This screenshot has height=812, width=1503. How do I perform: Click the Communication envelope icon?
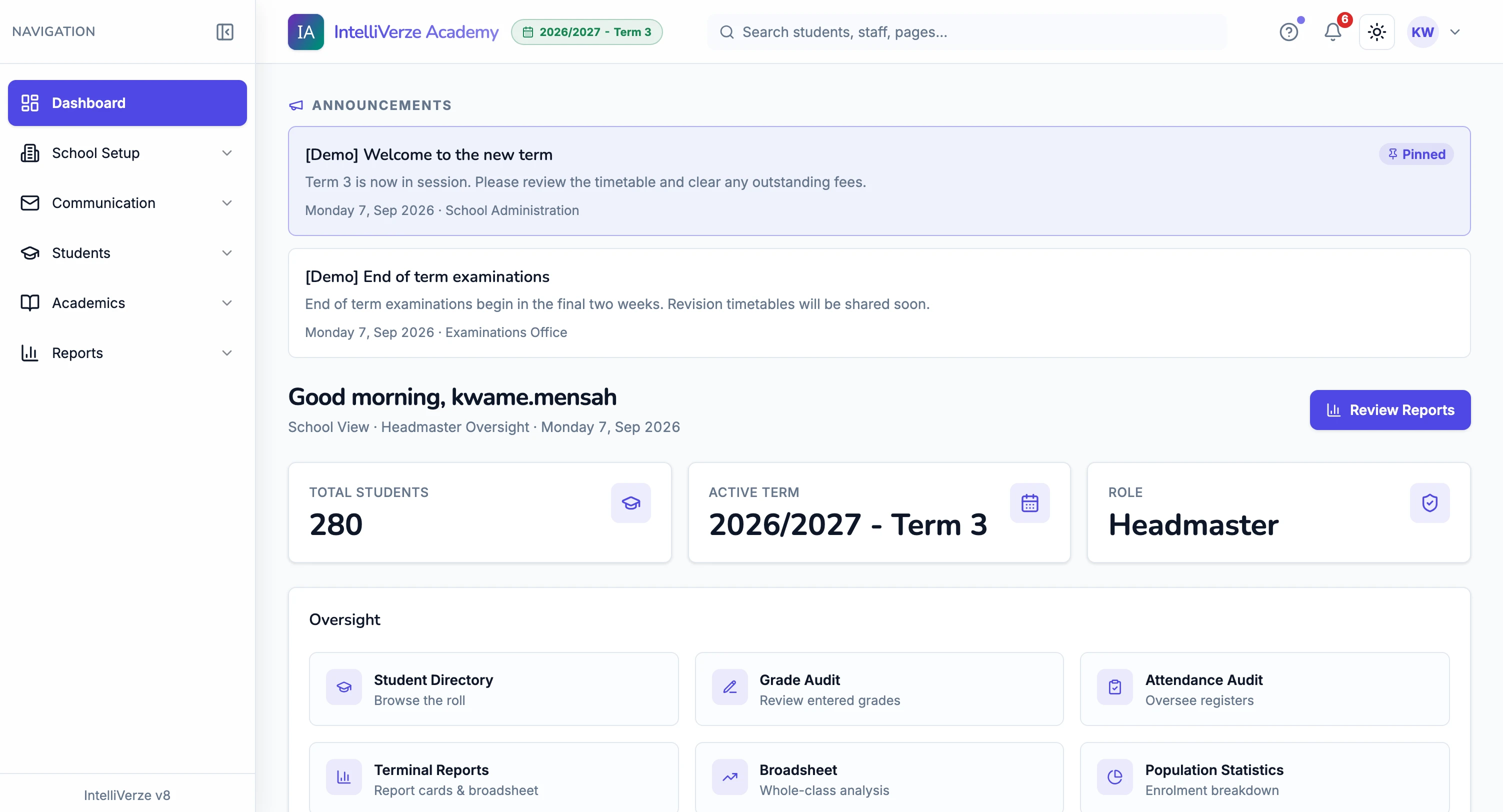[30, 203]
